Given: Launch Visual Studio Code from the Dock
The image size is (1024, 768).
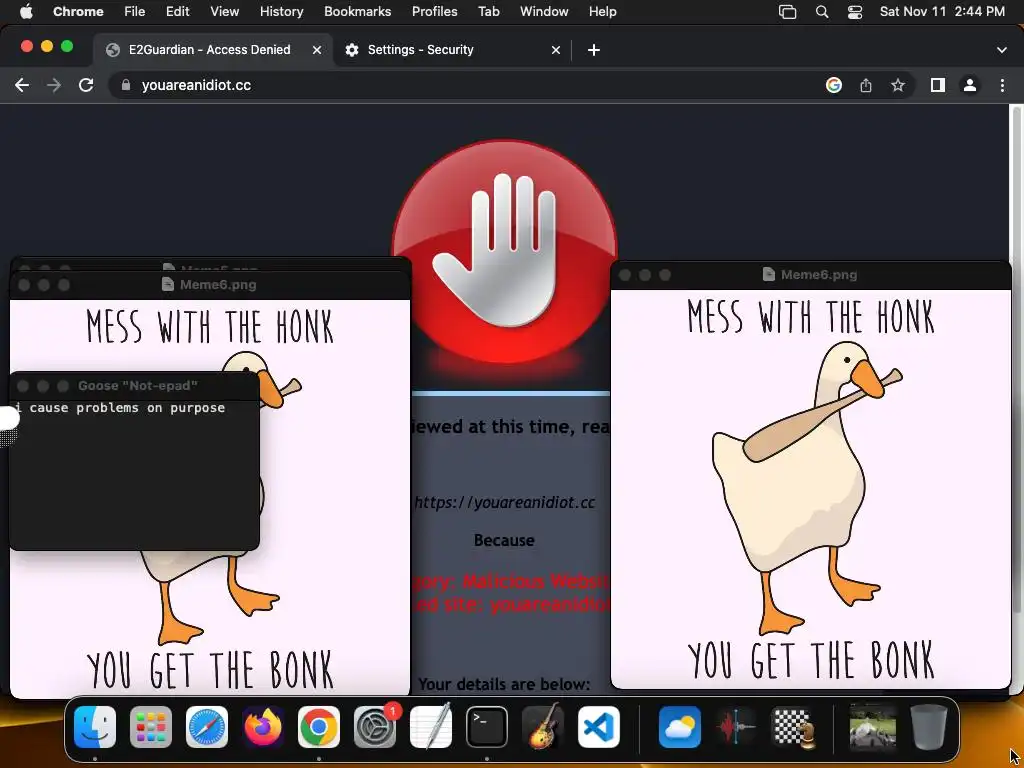Looking at the screenshot, I should (599, 727).
